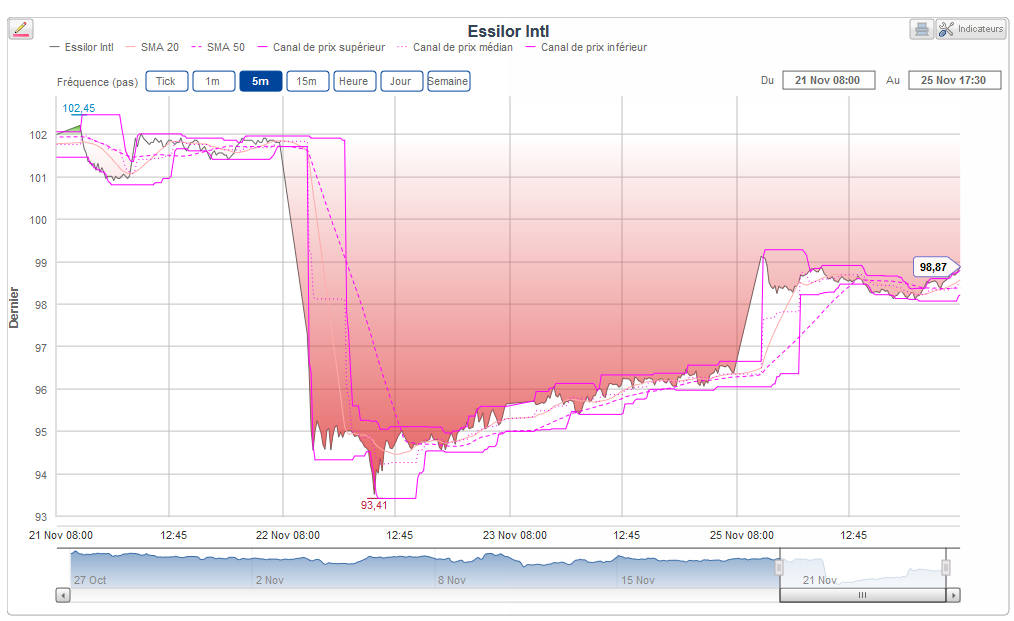Screen dimensions: 1014x621
Task: Click the navigator right range handle
Action: (945, 568)
